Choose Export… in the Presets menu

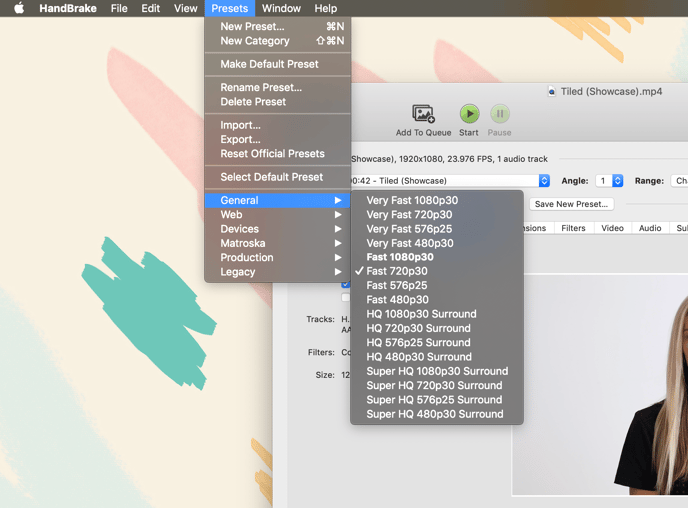277,140
